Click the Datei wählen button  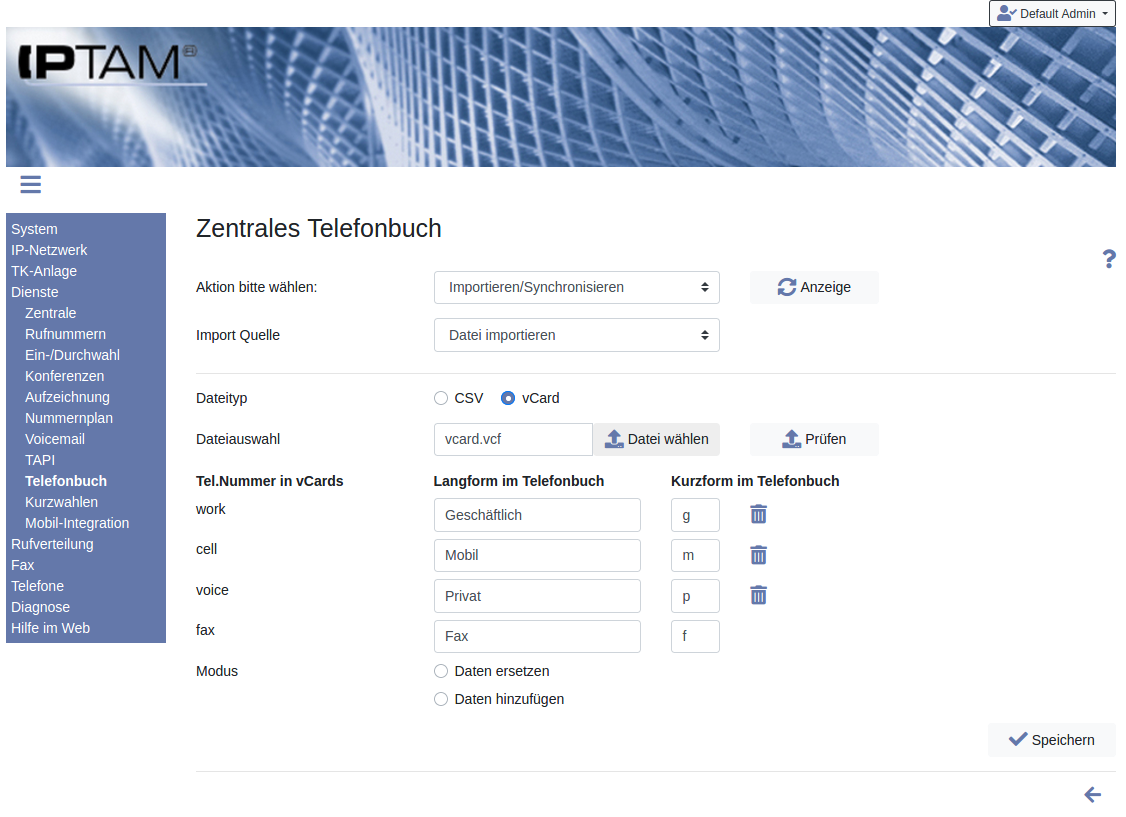coord(656,439)
